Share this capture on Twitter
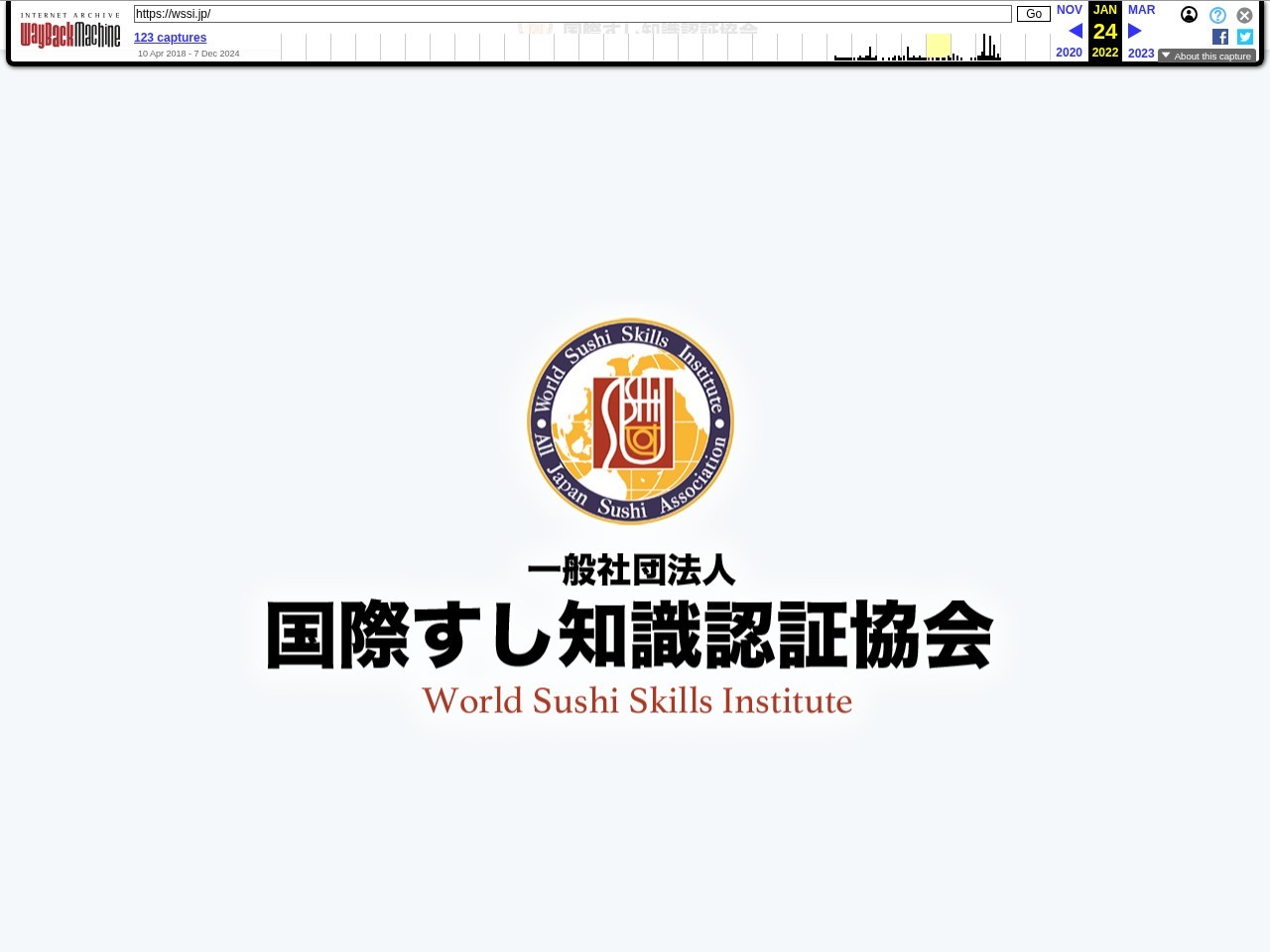 coord(1245,37)
